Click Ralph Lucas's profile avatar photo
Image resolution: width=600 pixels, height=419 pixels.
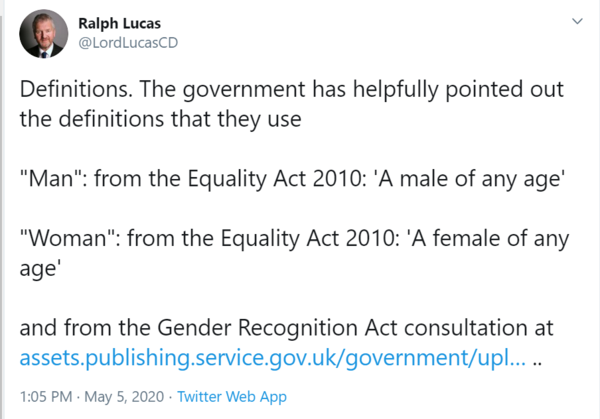[45, 35]
